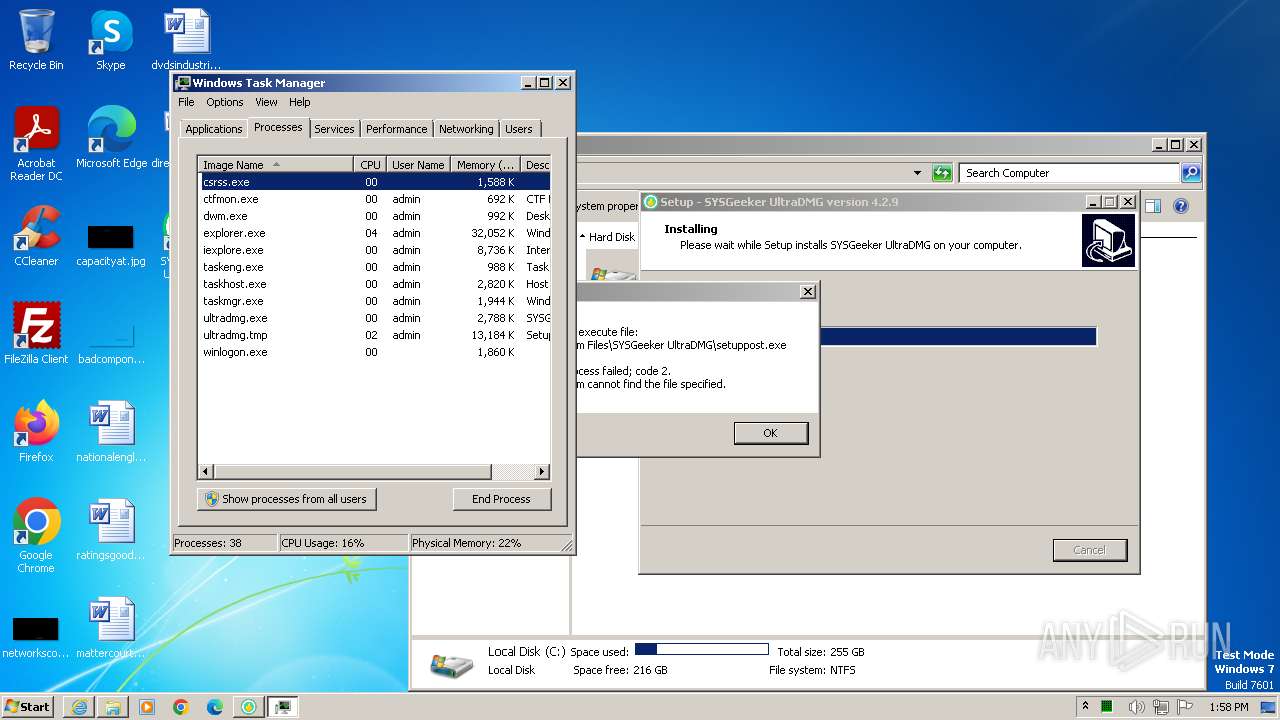Sort processes by Memory column
Image resolution: width=1280 pixels, height=720 pixels.
pyautogui.click(x=485, y=165)
